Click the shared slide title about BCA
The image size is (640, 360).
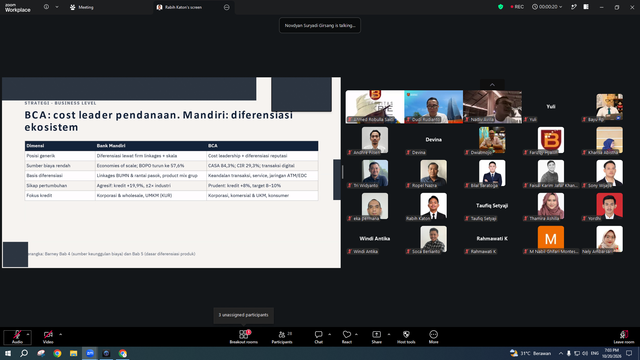[159, 121]
